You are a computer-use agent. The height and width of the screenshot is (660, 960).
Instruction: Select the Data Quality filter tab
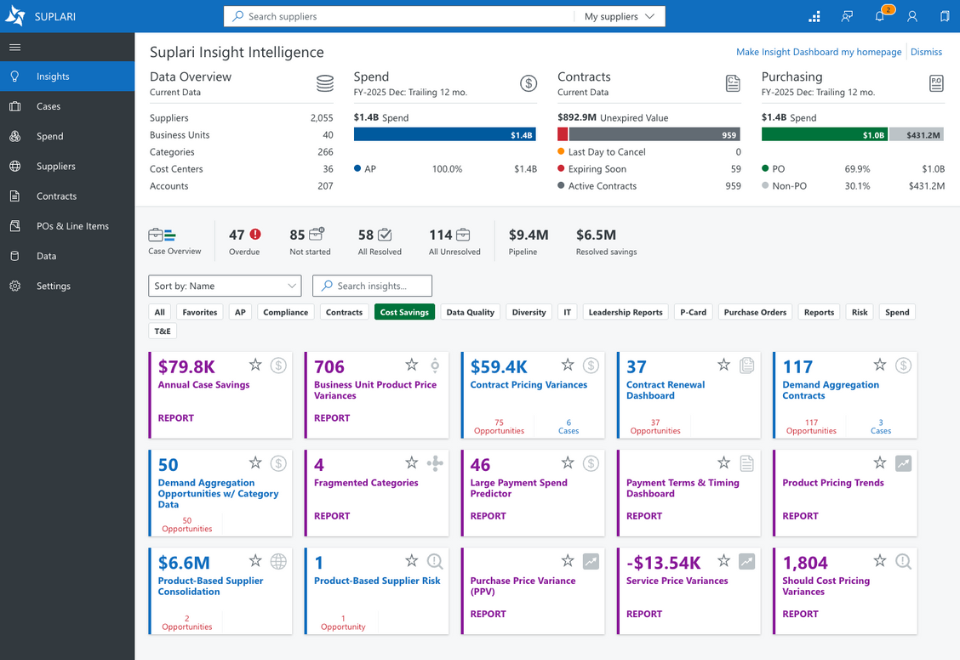(470, 312)
